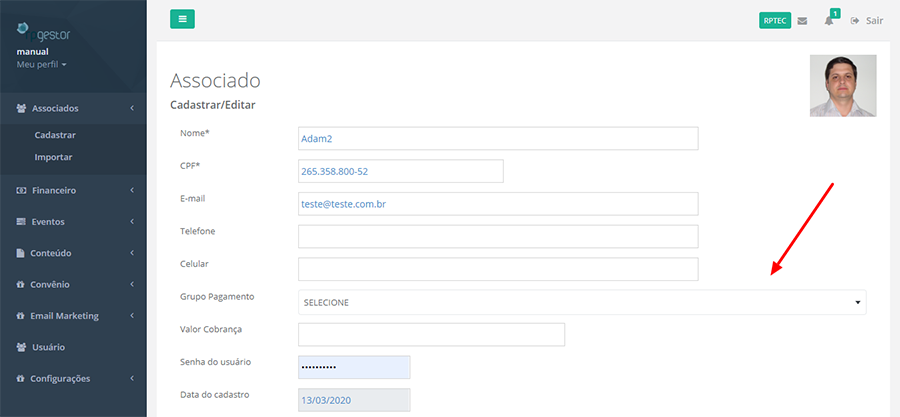Screen dimensions: 900x417
Task: Click the green hamburger menu toggle
Action: (182, 19)
